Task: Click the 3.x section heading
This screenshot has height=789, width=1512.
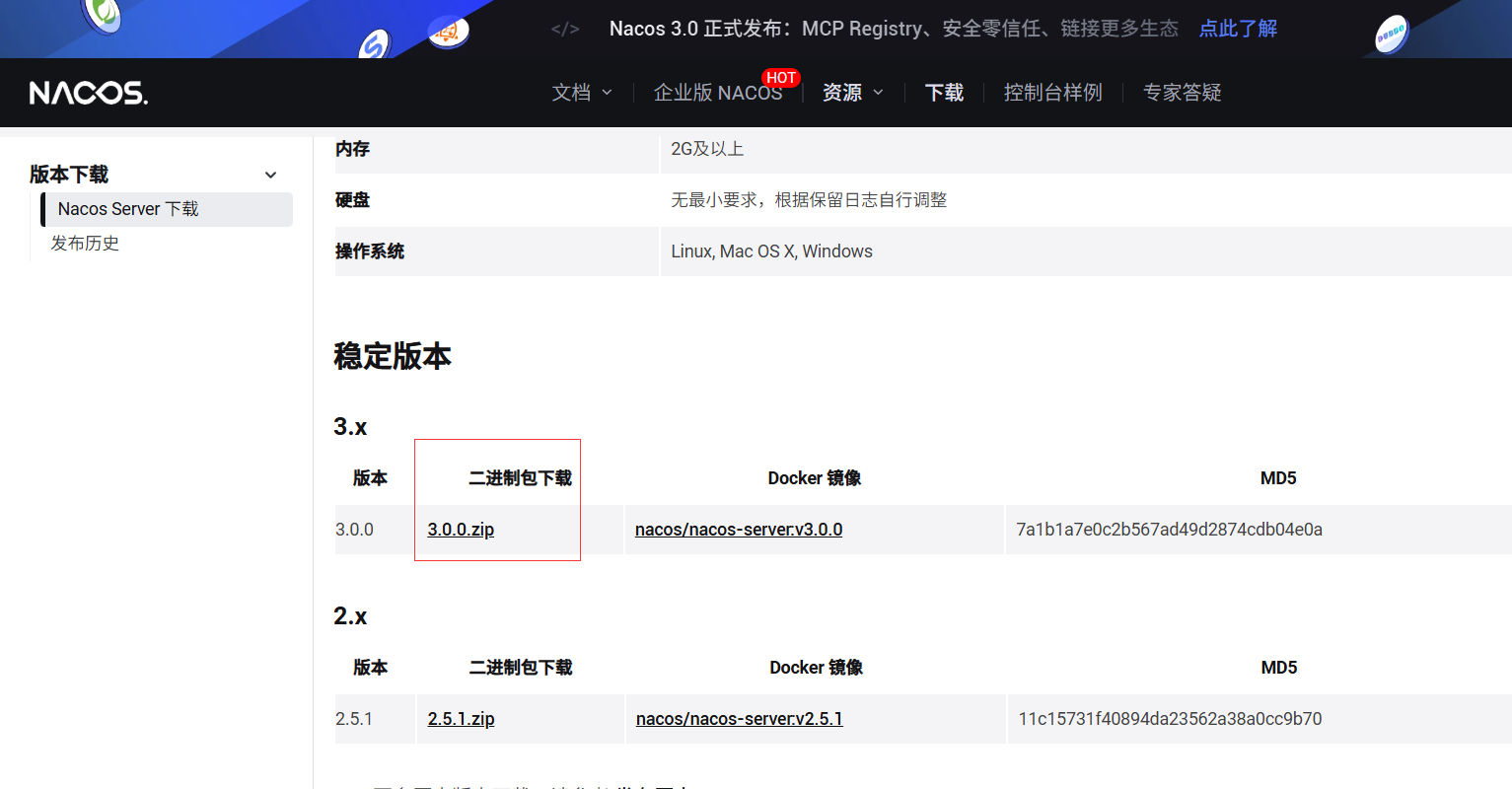Action: tap(350, 427)
